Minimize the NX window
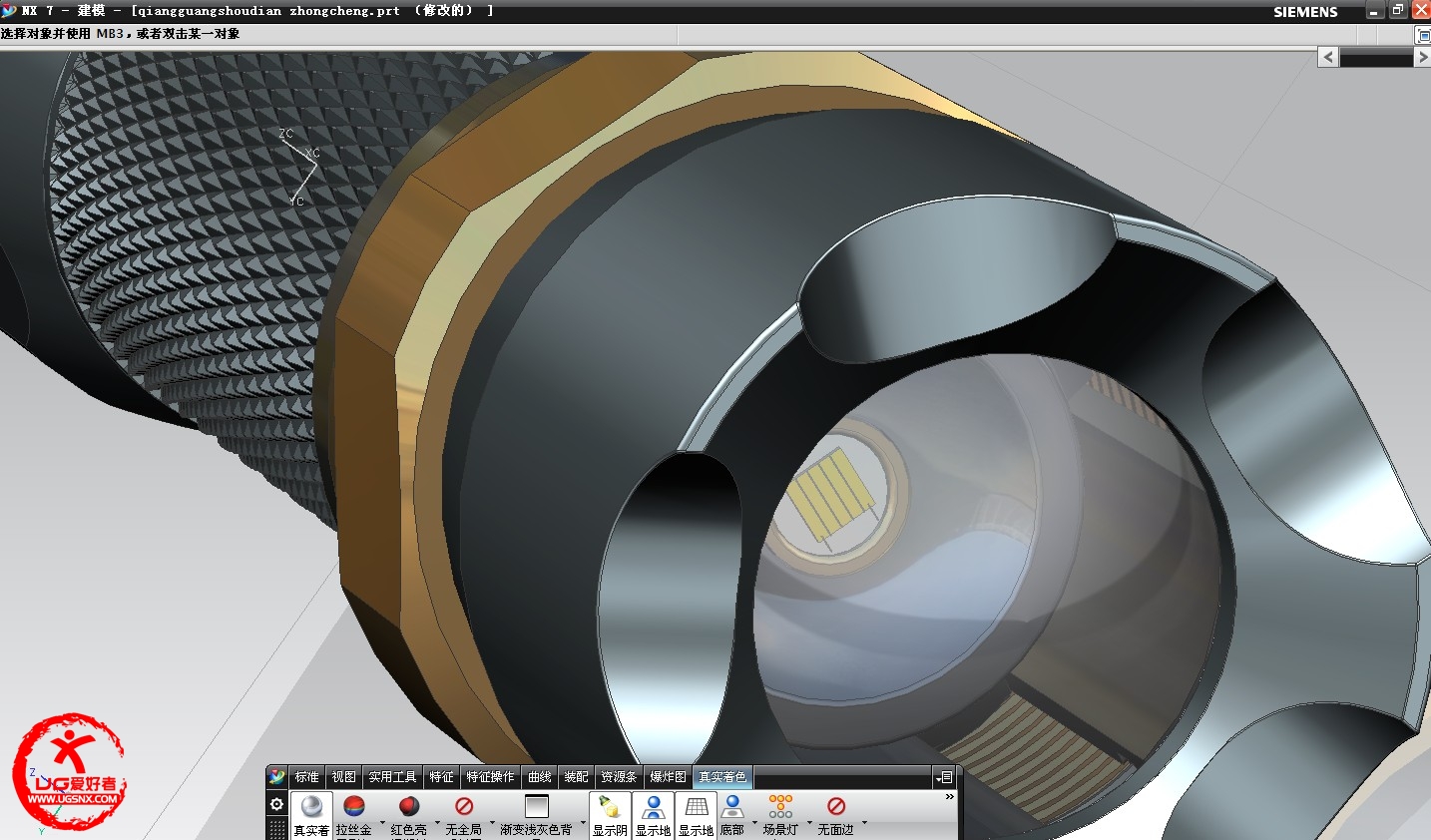The width and height of the screenshot is (1431, 840). [x=1375, y=10]
